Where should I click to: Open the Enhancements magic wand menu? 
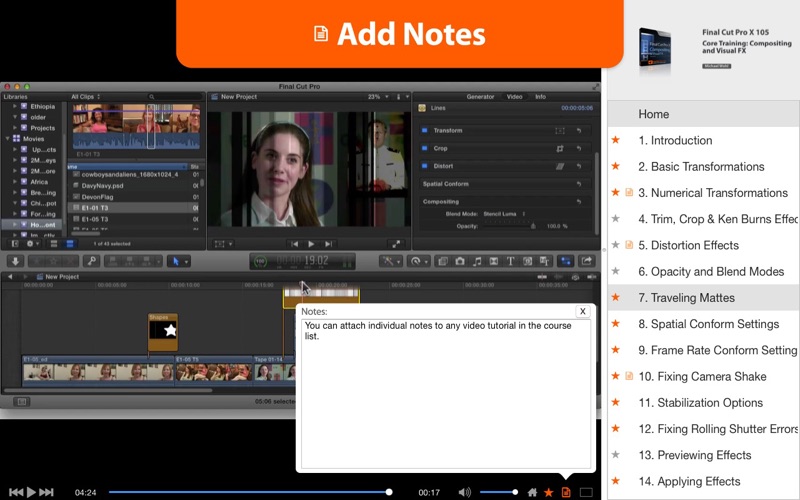tap(391, 261)
